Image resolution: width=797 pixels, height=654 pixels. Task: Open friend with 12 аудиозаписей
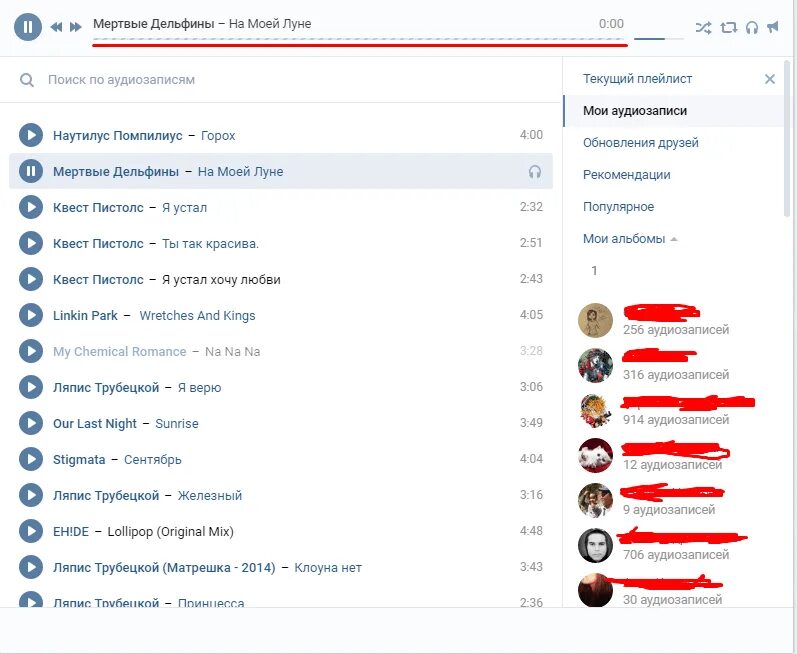(x=595, y=455)
